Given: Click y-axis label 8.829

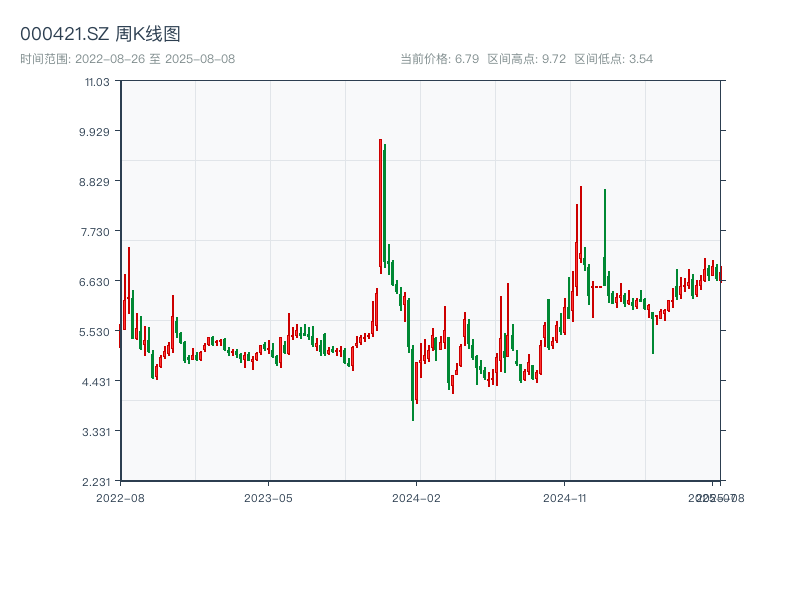Looking at the screenshot, I should pyautogui.click(x=94, y=182).
